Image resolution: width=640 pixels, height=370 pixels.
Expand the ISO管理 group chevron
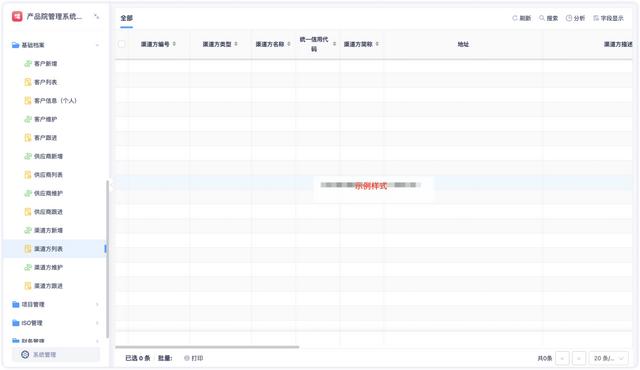pyautogui.click(x=98, y=323)
